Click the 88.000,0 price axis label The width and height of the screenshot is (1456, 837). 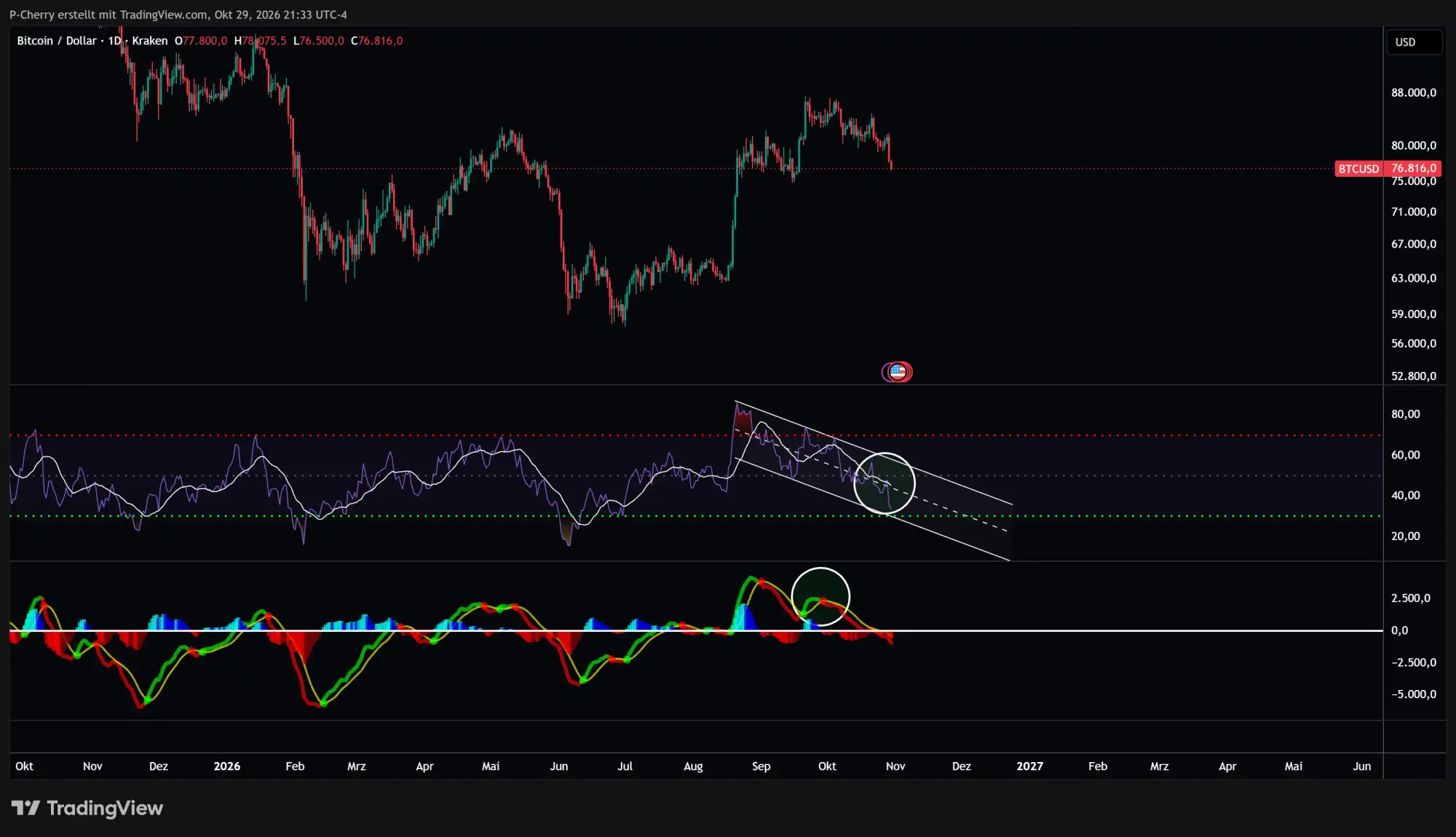[x=1414, y=92]
